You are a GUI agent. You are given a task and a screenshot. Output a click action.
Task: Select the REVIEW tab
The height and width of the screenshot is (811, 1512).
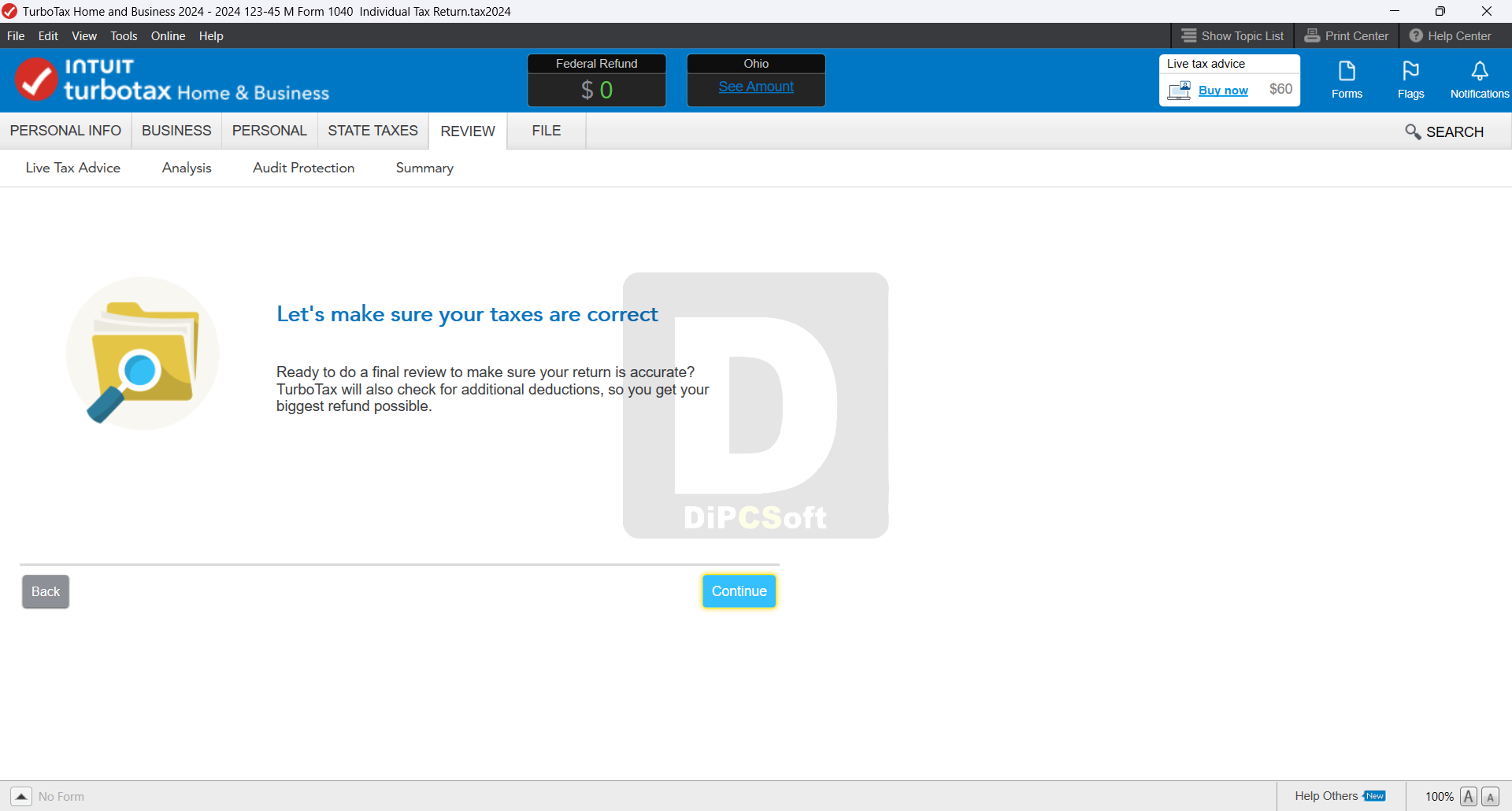pyautogui.click(x=468, y=131)
